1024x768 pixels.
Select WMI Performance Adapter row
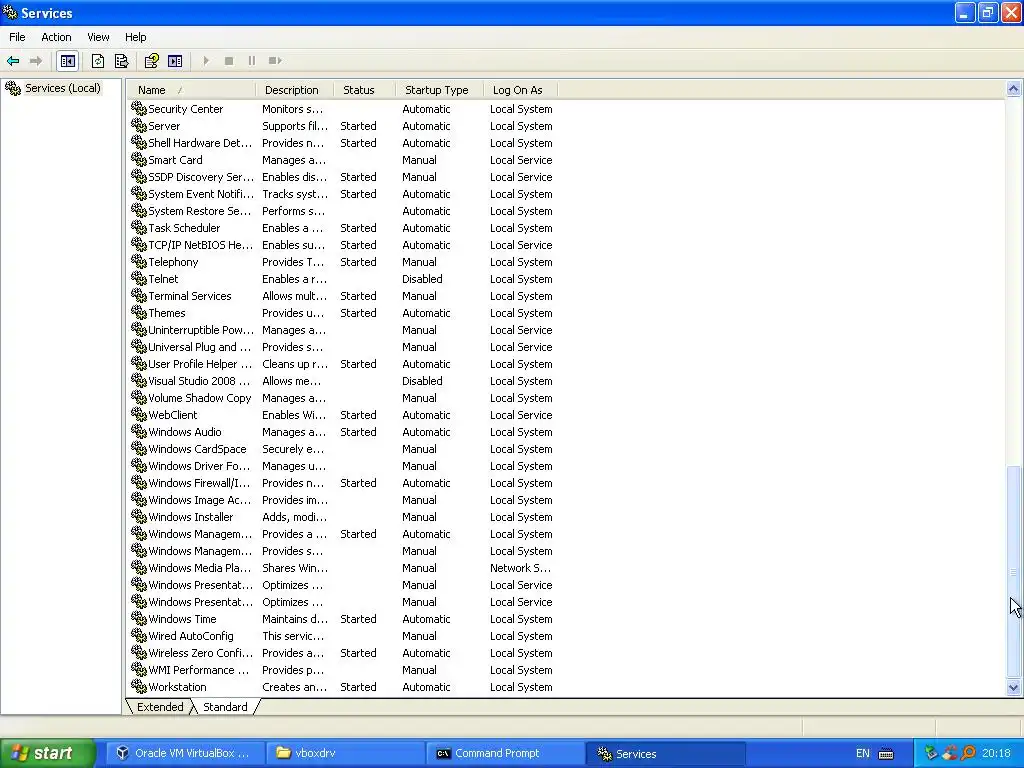(343, 670)
